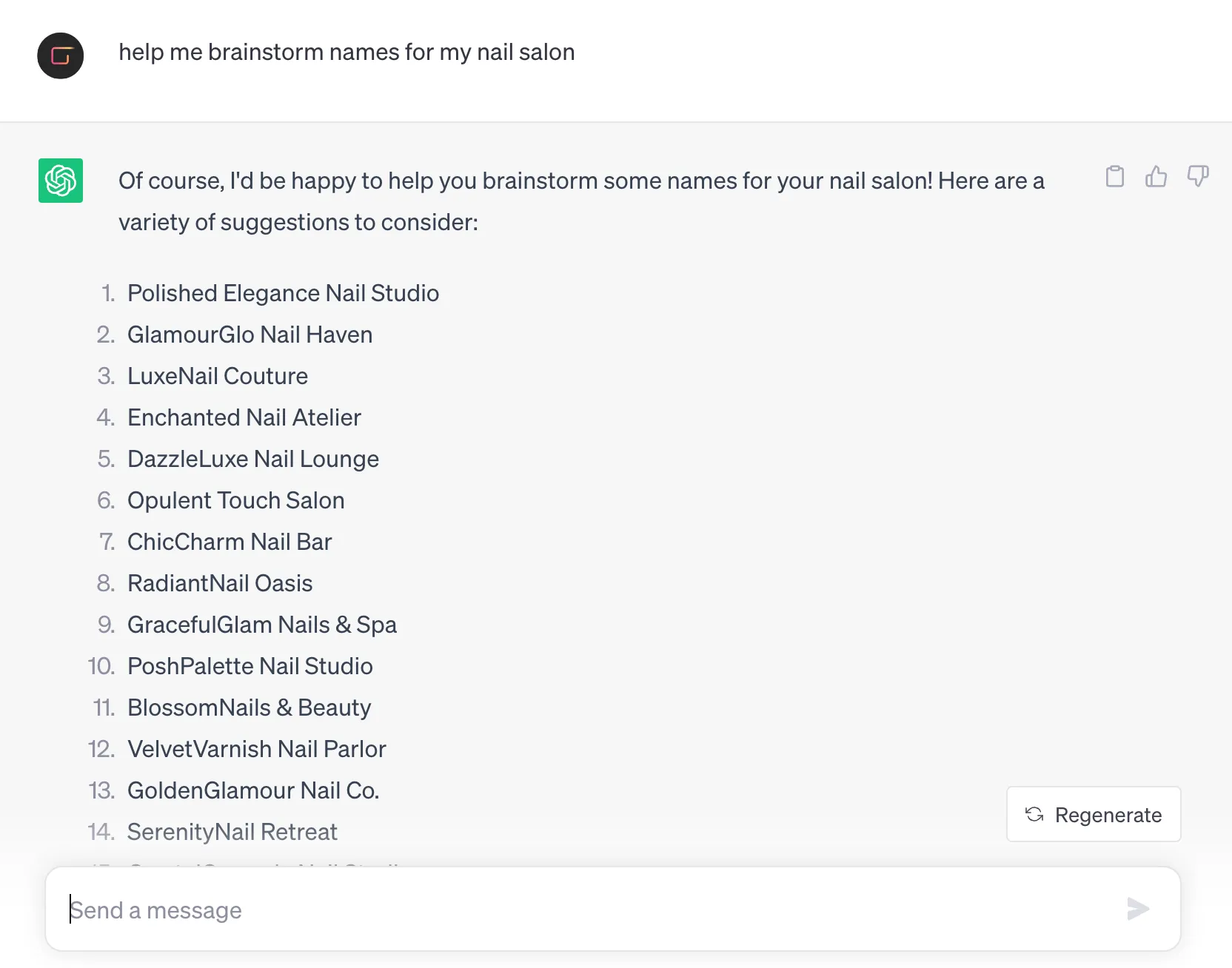
Task: Click on DazzleLuxe Nail Lounge suggestion
Action: [253, 459]
